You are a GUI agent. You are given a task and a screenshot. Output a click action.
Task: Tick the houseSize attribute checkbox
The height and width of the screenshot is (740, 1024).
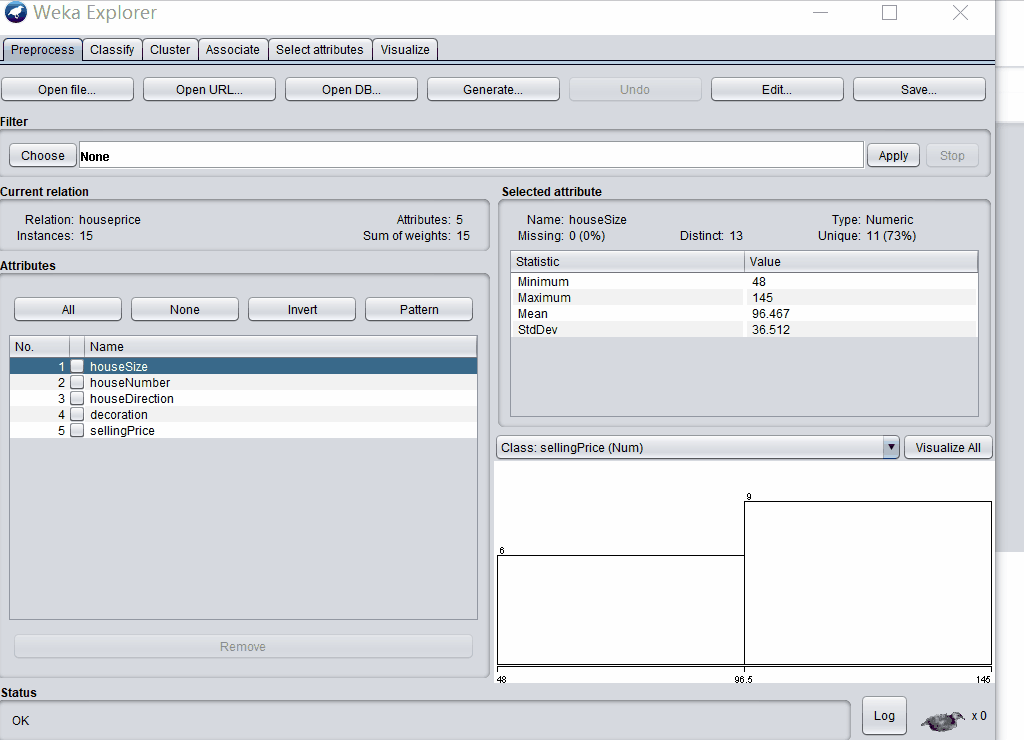(77, 366)
